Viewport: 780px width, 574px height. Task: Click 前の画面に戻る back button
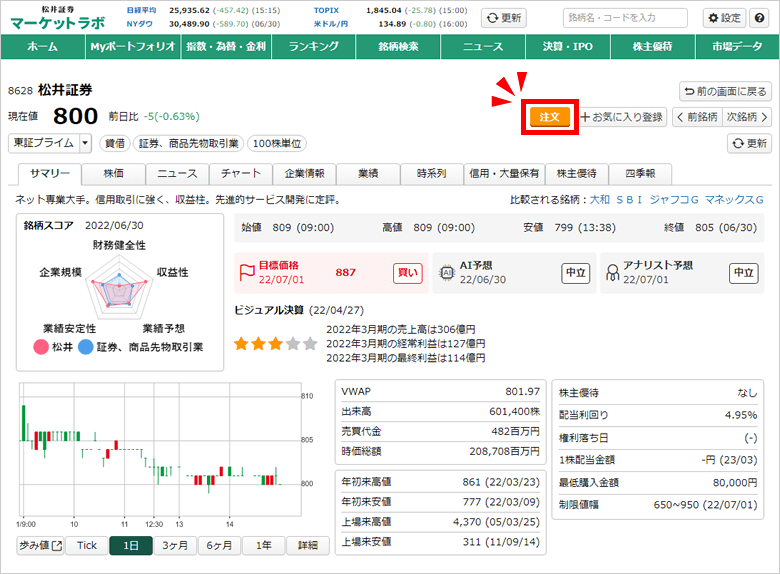(725, 92)
